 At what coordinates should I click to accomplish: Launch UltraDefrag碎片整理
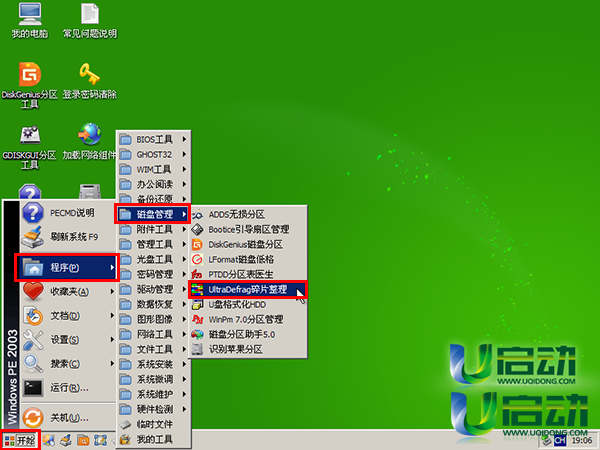click(x=248, y=290)
